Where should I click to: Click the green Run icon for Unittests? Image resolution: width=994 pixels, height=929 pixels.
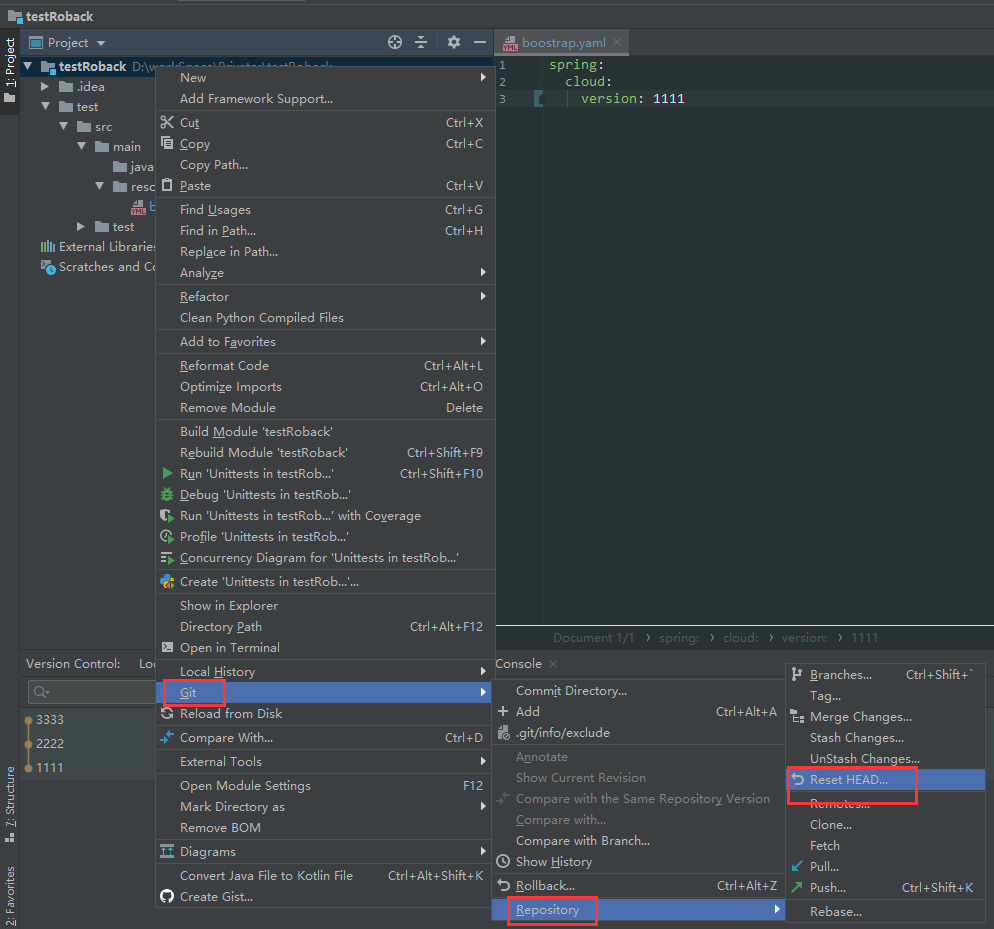(x=167, y=473)
